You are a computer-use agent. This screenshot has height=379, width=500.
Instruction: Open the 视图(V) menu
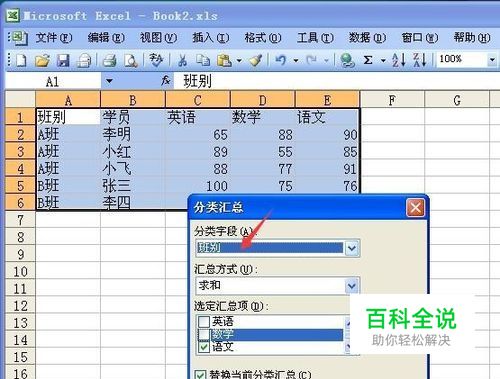coord(158,38)
